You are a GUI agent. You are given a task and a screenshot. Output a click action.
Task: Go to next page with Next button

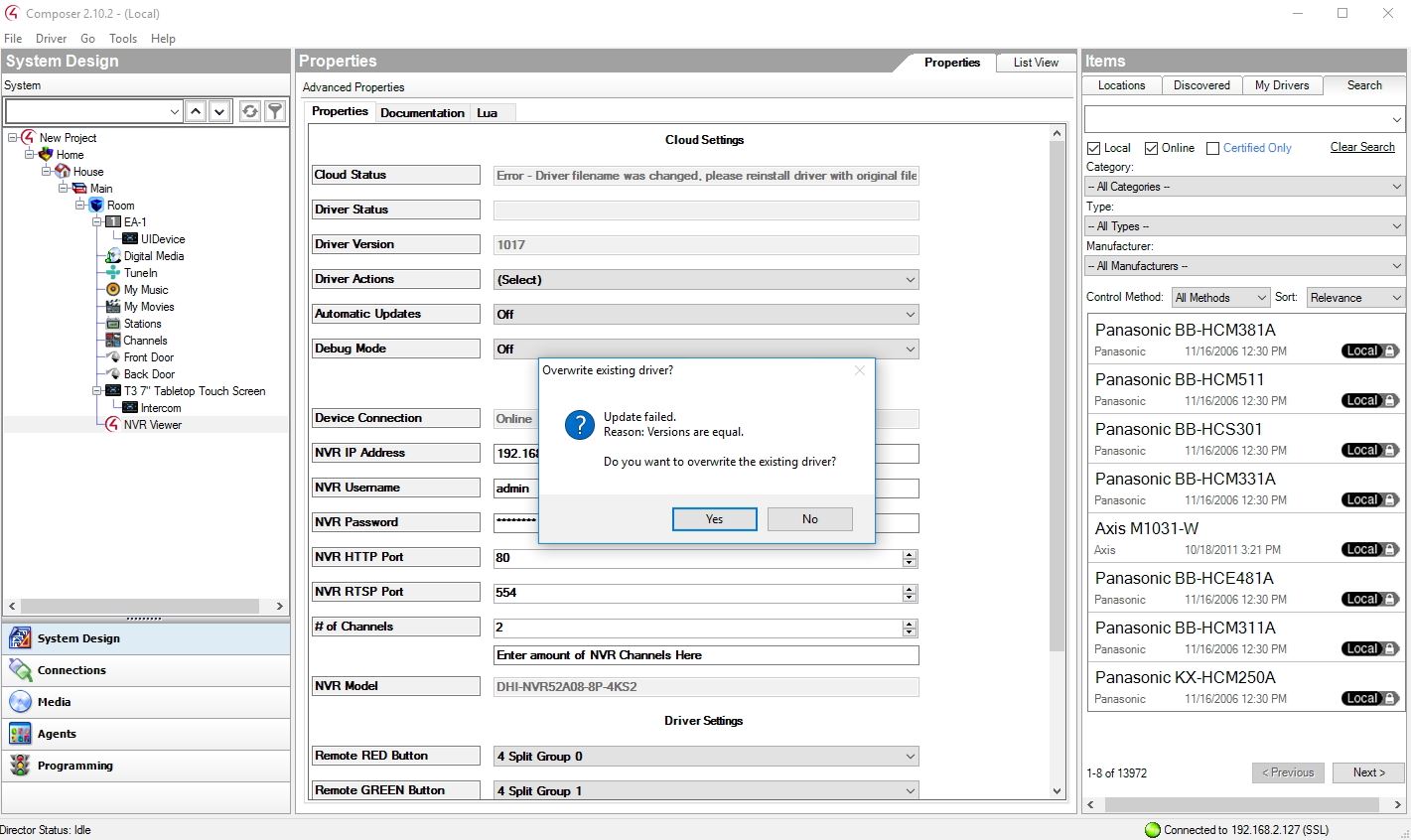click(1368, 772)
